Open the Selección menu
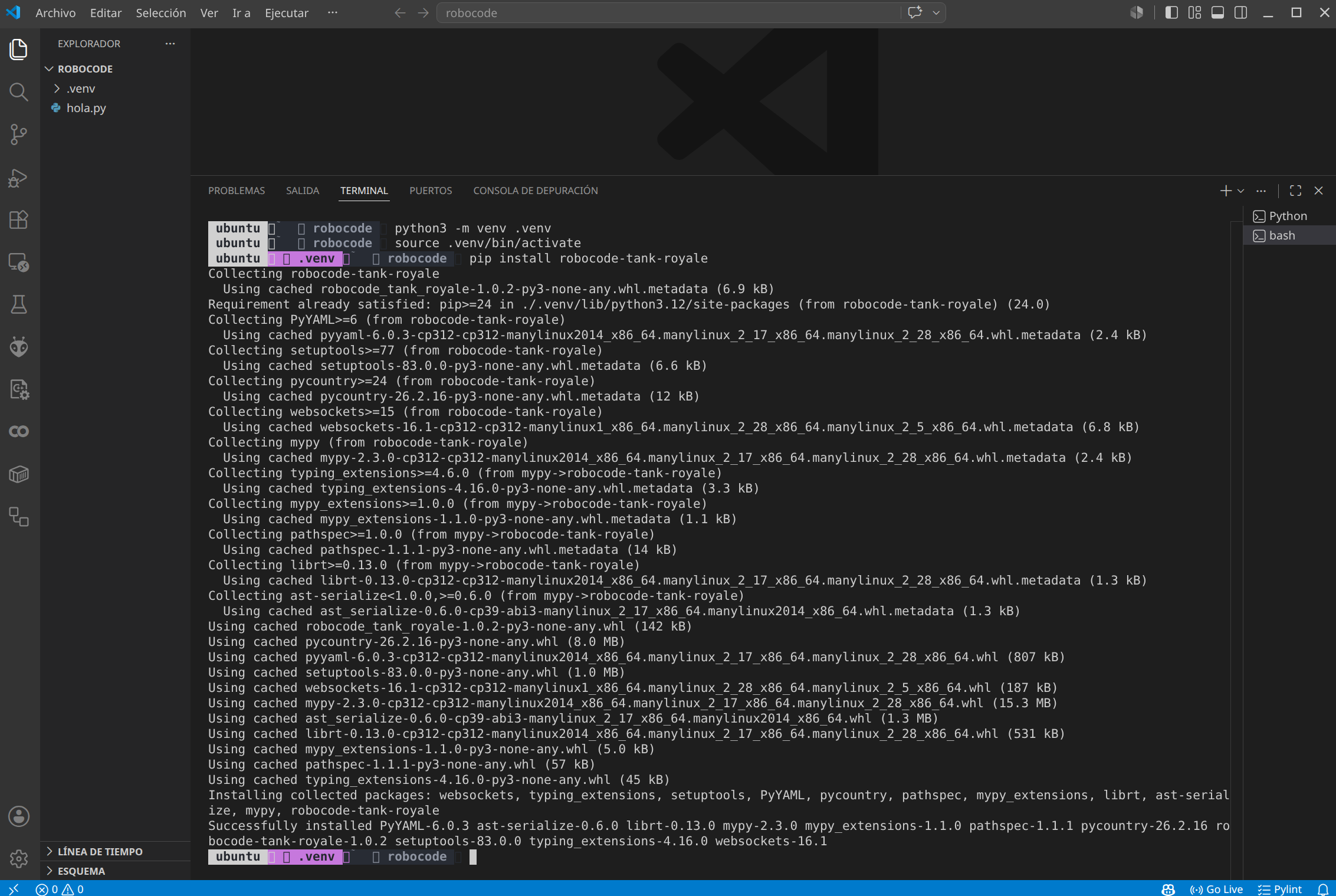The height and width of the screenshot is (896, 1336). click(160, 12)
